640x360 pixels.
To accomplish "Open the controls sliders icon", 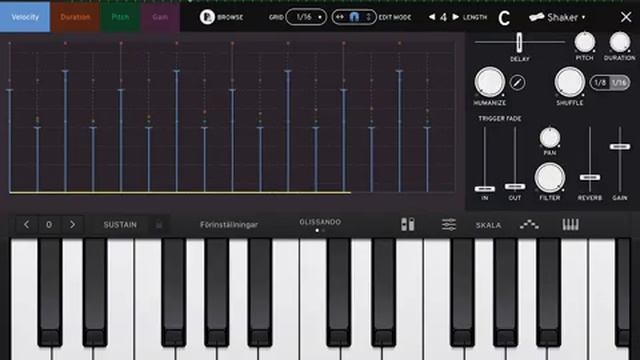I will (449, 224).
